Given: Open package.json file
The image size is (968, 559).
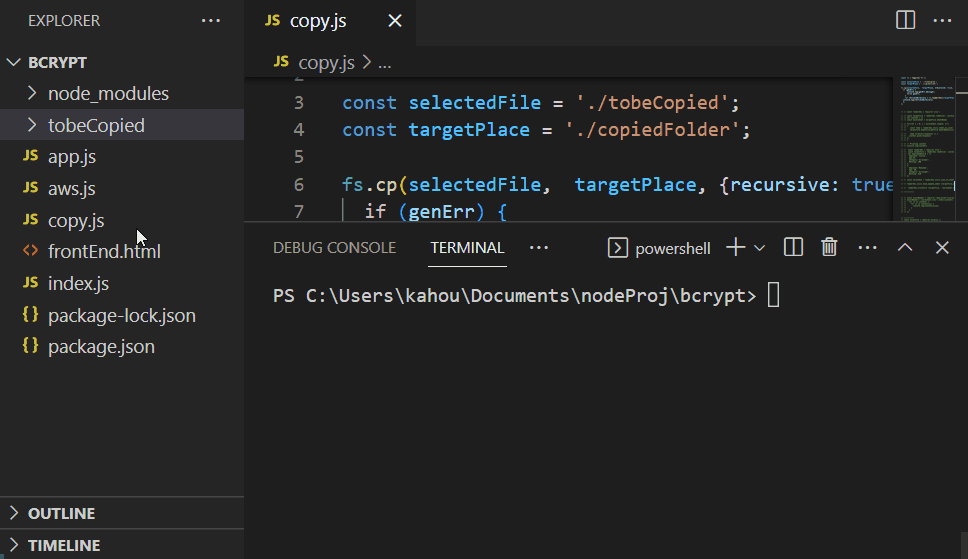Looking at the screenshot, I should point(122,347).
